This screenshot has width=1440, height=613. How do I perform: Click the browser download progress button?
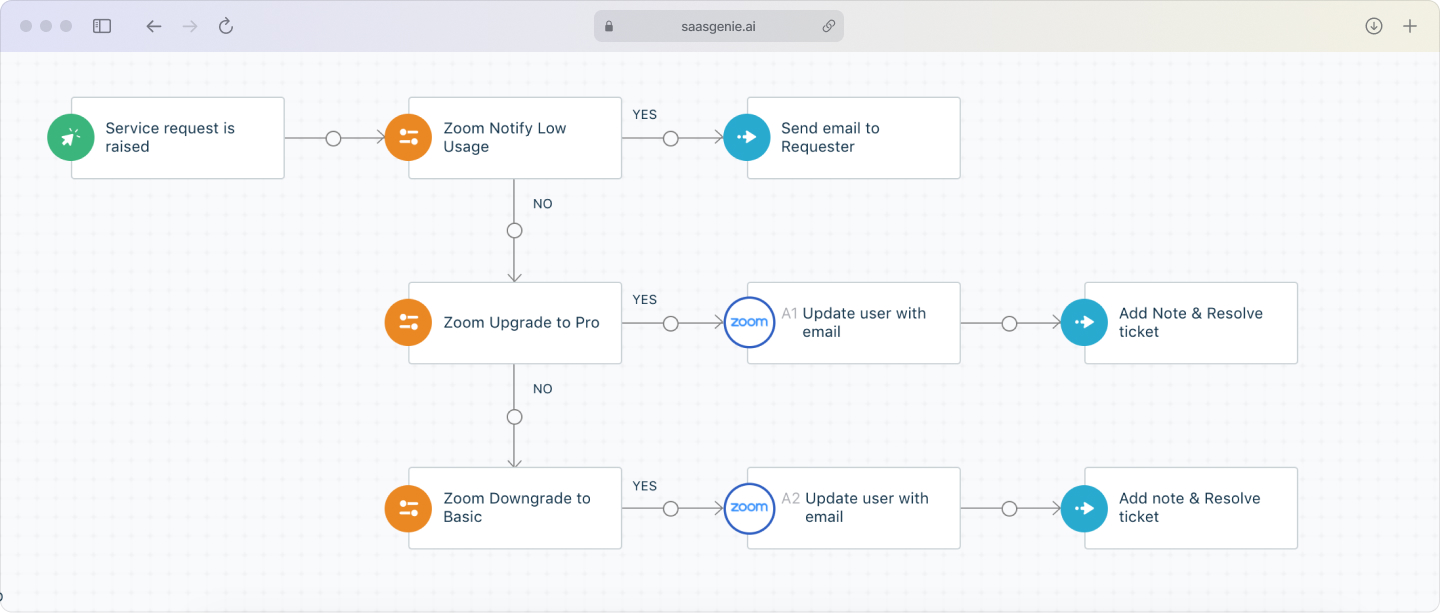point(1373,26)
